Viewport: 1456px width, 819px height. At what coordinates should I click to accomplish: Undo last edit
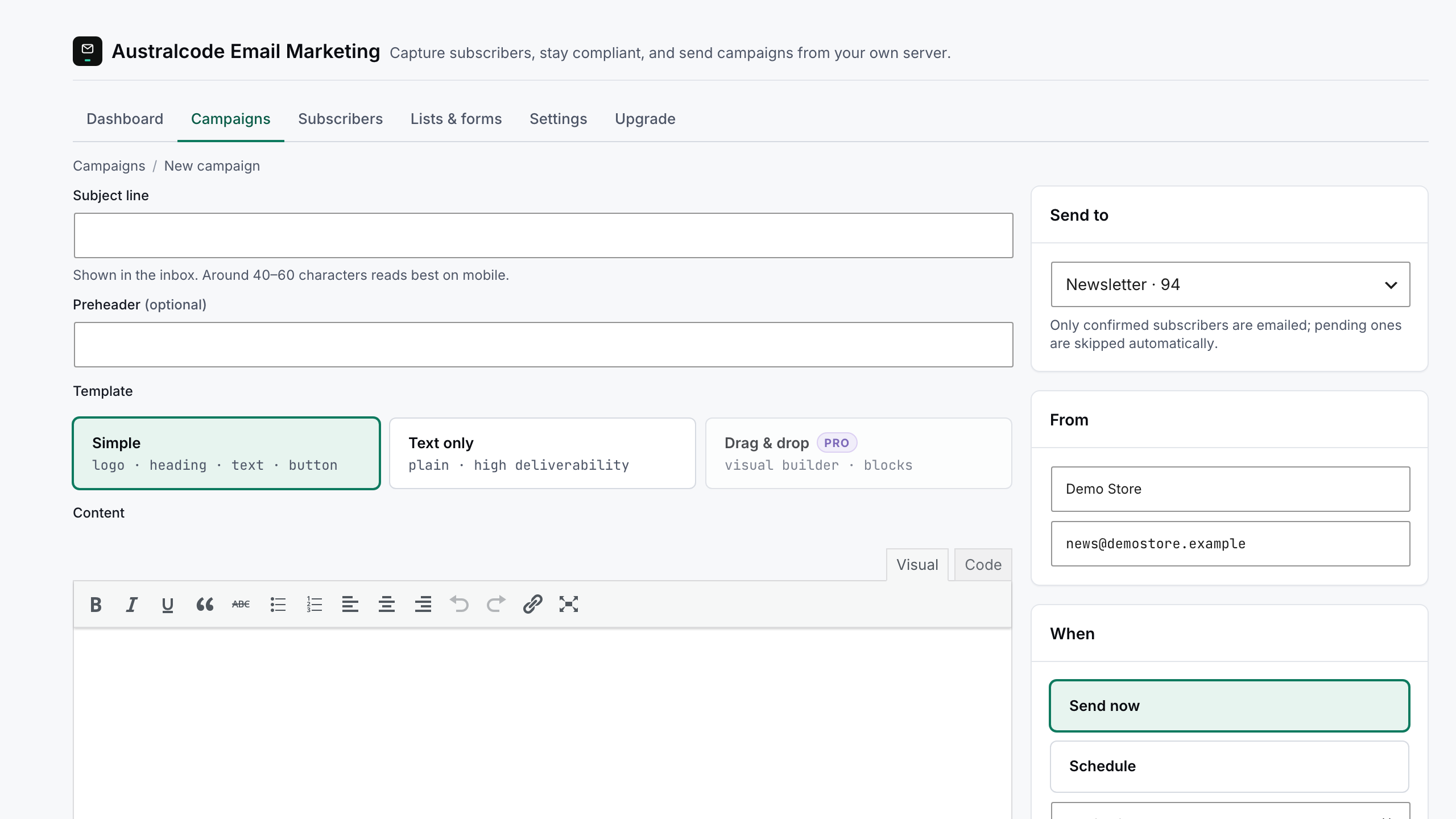tap(460, 604)
